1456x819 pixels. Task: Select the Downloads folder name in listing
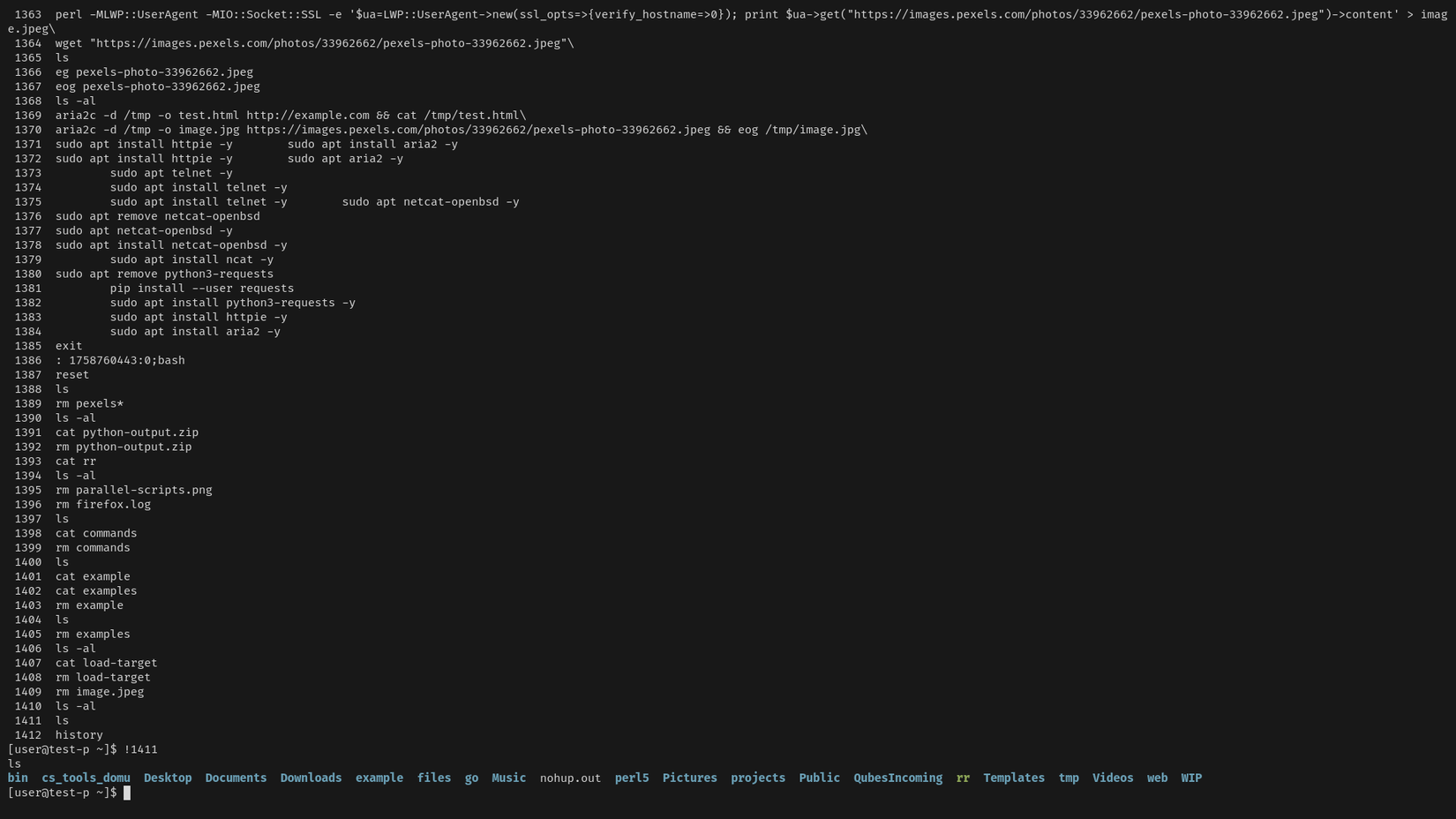coord(311,778)
